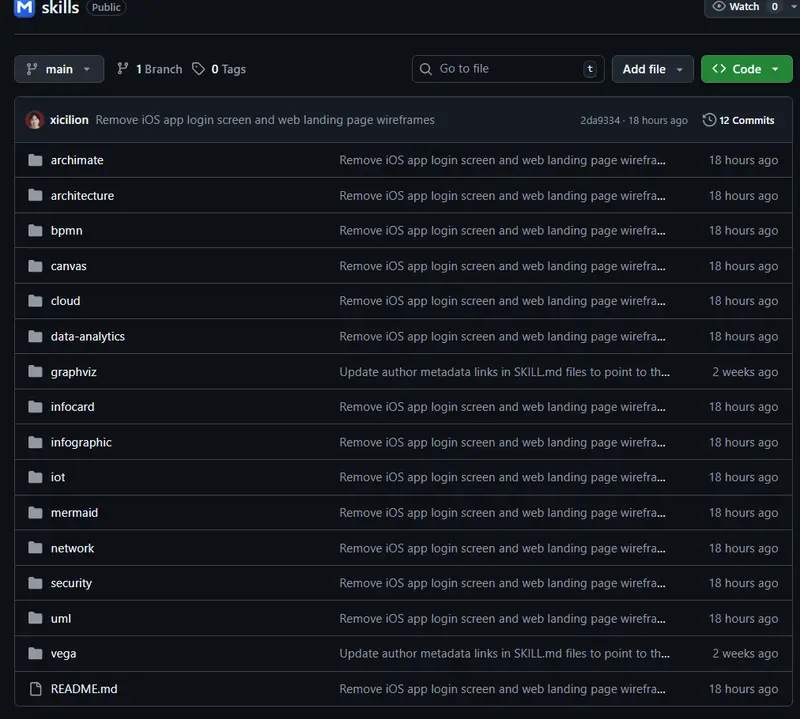This screenshot has height=719, width=800.
Task: Click the folder icon beside archimate
Action: 35,160
